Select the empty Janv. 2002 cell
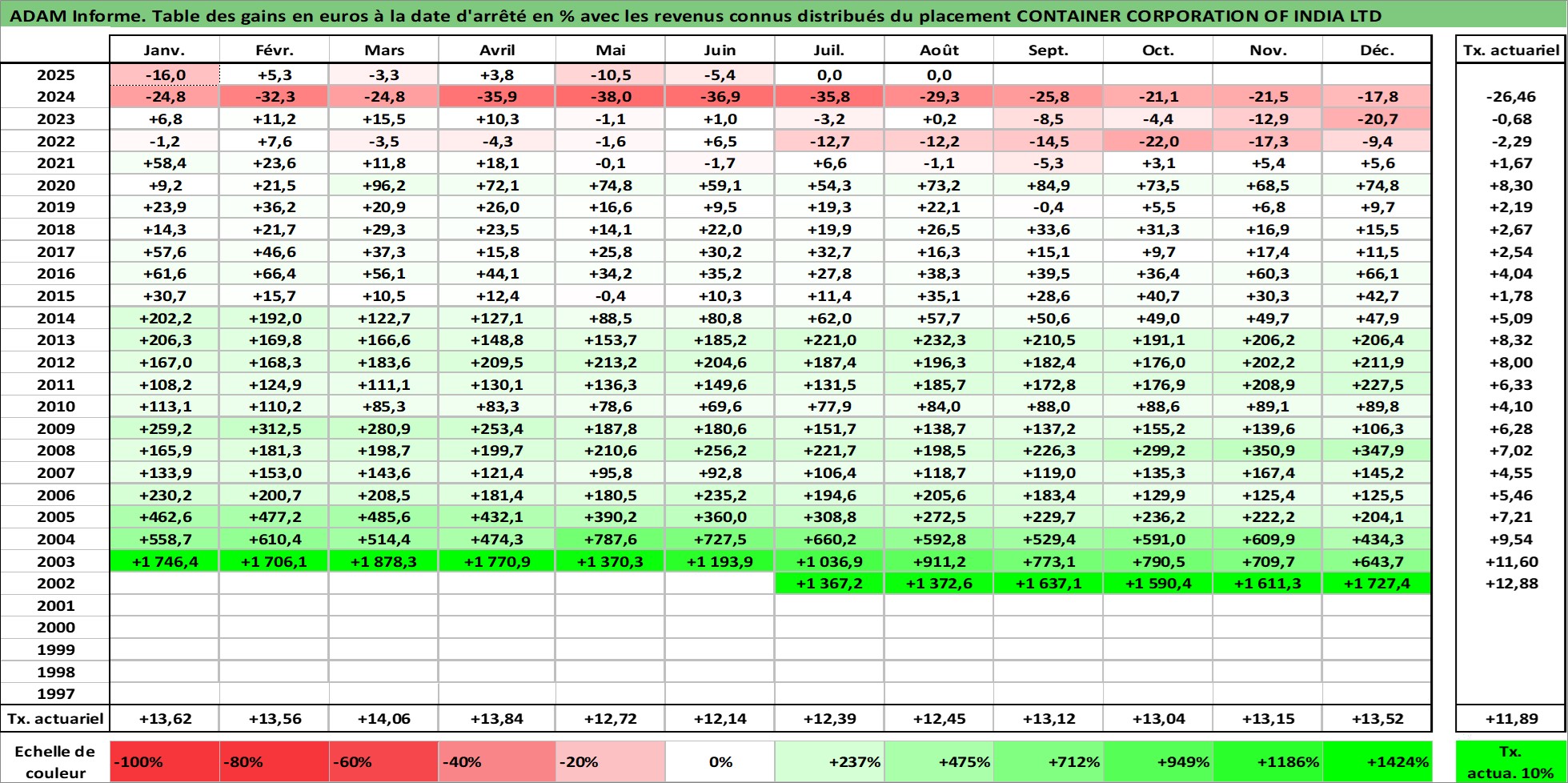 [164, 584]
